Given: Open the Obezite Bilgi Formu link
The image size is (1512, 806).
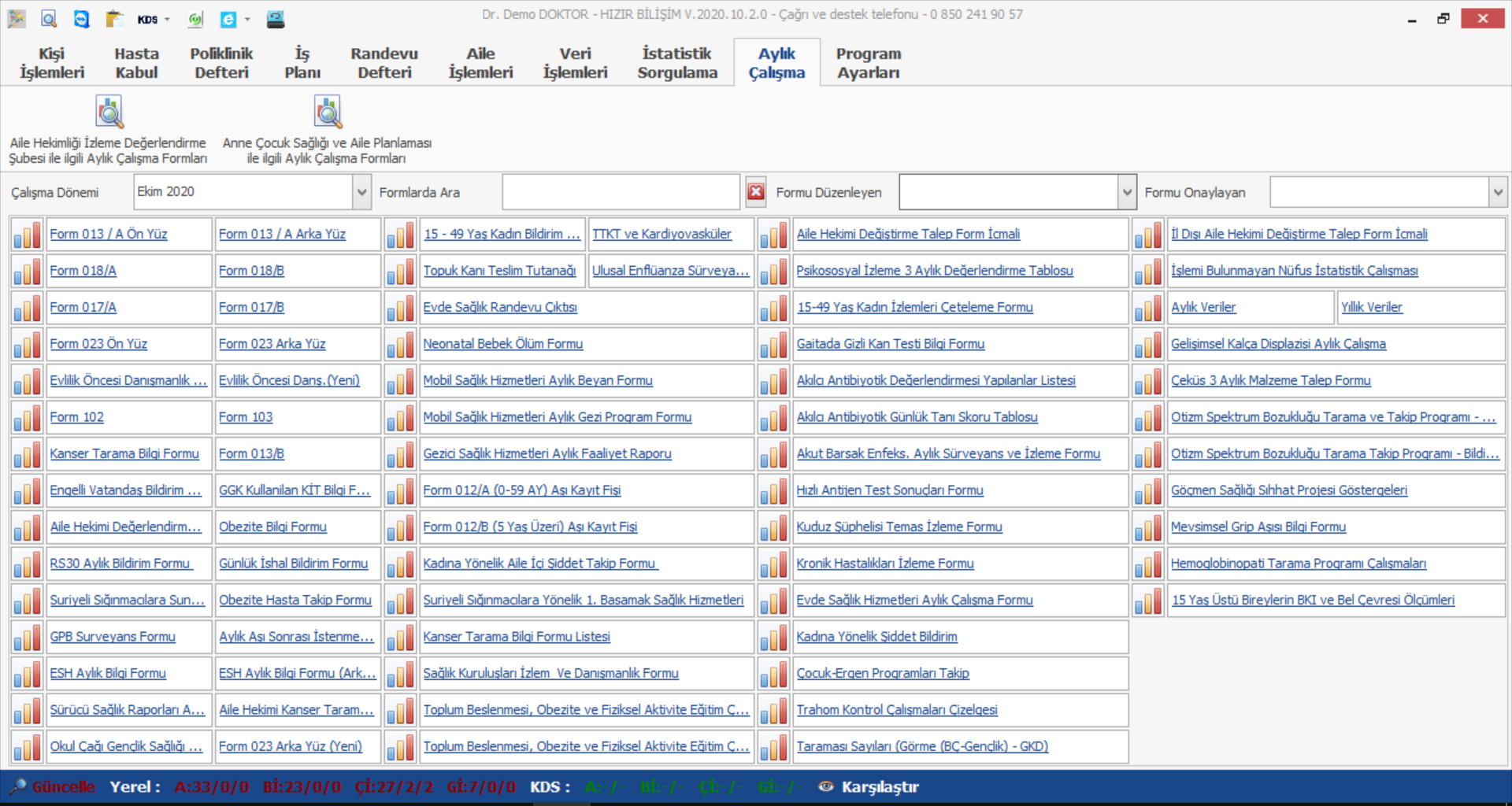Looking at the screenshot, I should pos(272,527).
